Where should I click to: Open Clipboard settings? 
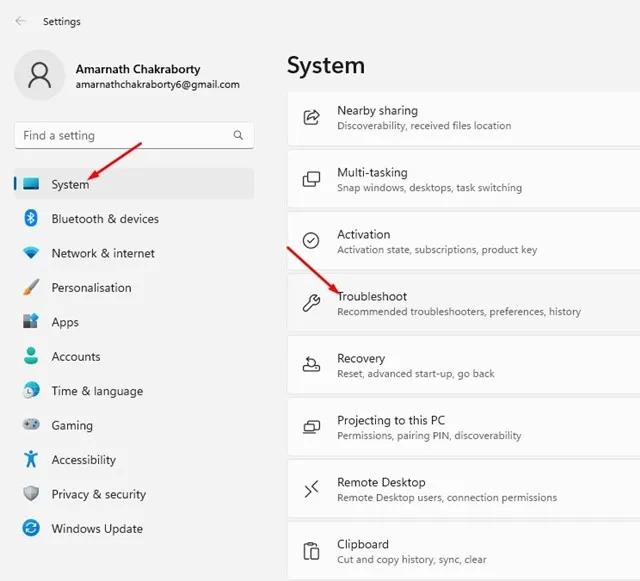(464, 551)
